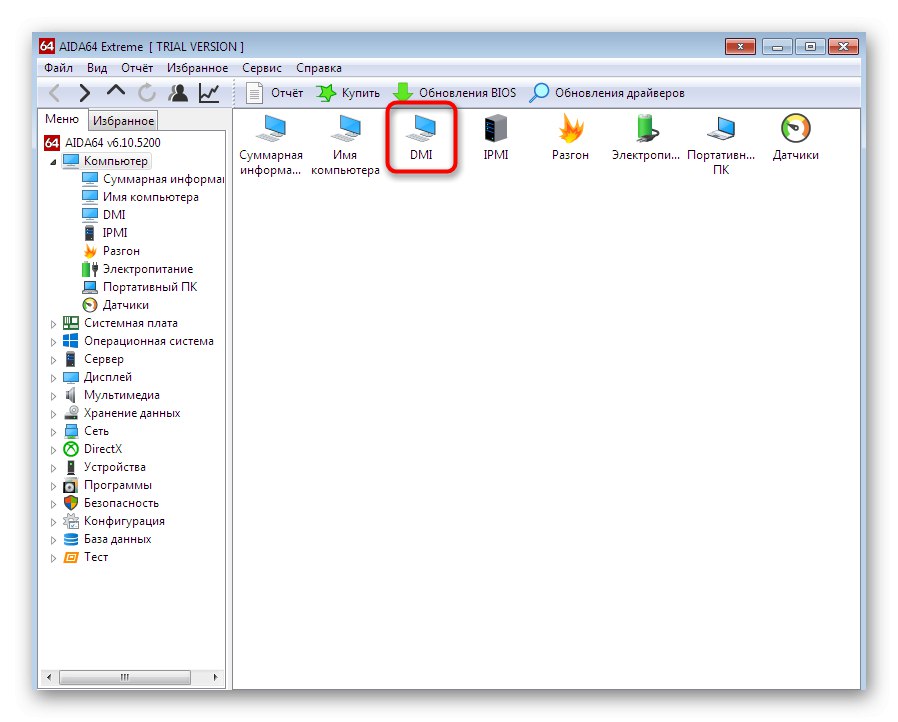
Task: Go back with the left arrow toolbar button
Action: click(x=55, y=93)
